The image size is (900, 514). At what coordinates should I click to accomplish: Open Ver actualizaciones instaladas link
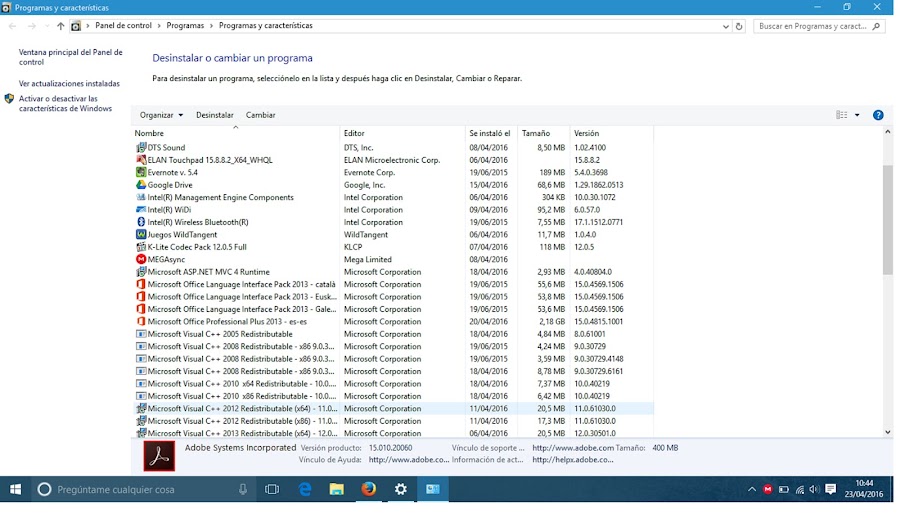point(69,84)
